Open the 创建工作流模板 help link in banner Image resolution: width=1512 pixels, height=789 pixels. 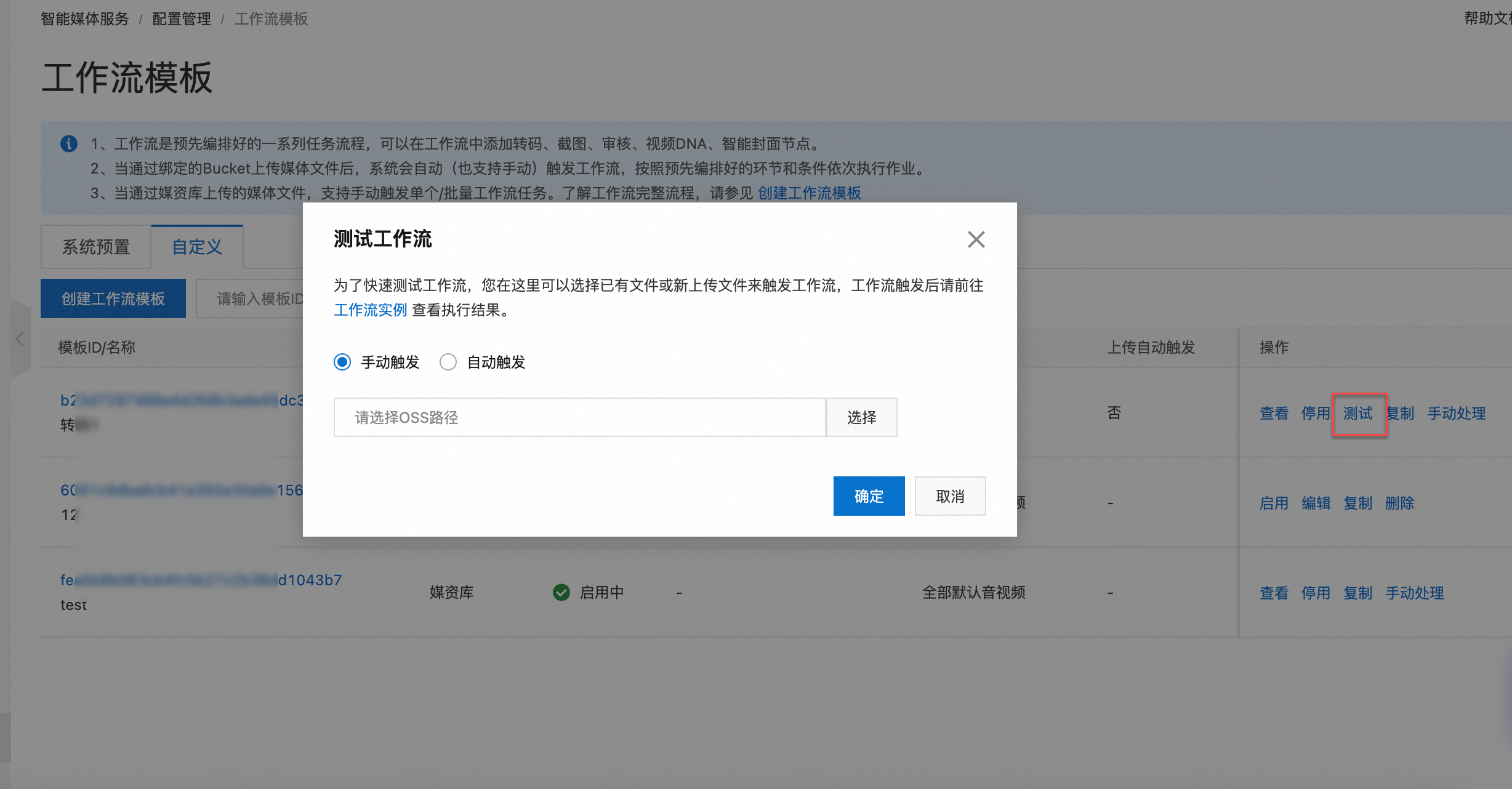(809, 193)
